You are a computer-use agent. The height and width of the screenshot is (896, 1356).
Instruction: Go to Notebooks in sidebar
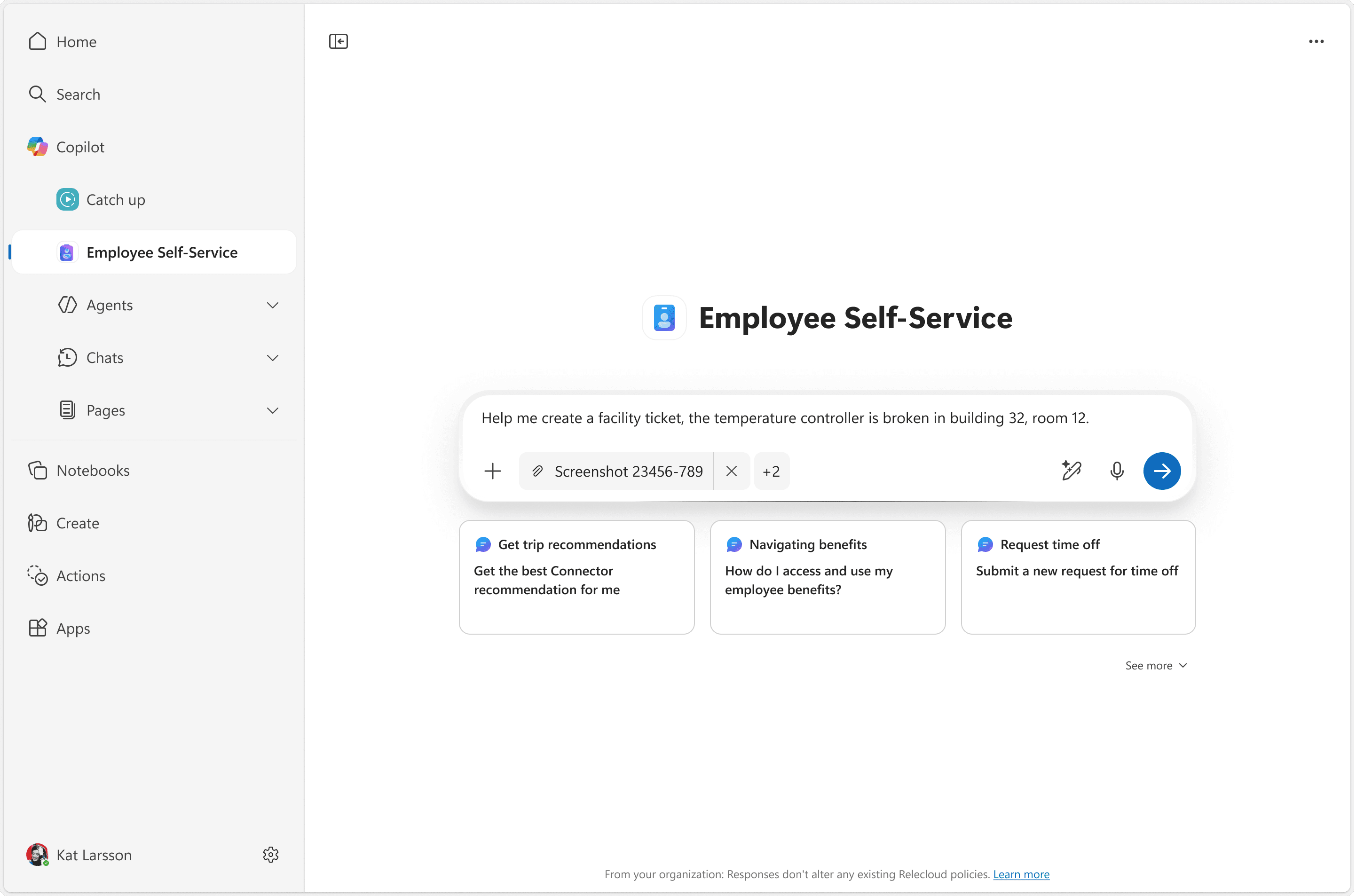coord(93,470)
